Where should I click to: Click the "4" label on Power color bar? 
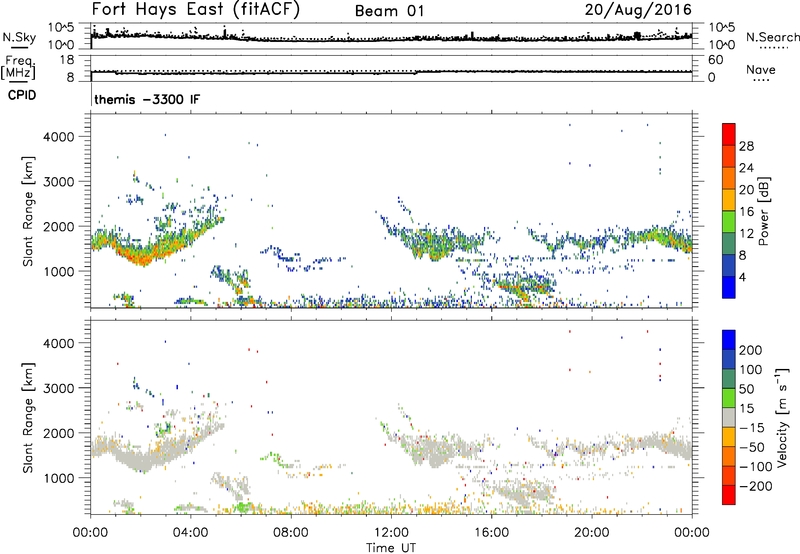(x=742, y=278)
